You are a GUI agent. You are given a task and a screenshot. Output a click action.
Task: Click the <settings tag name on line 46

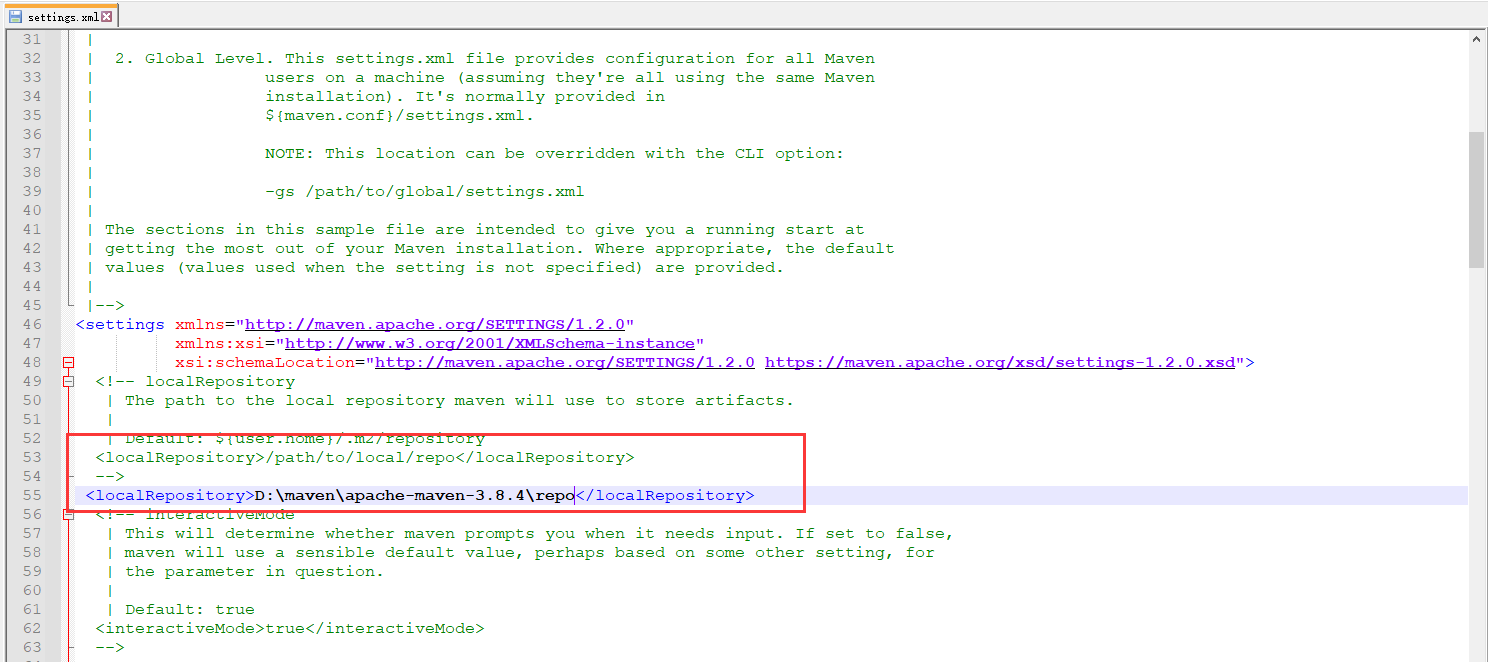coord(120,324)
